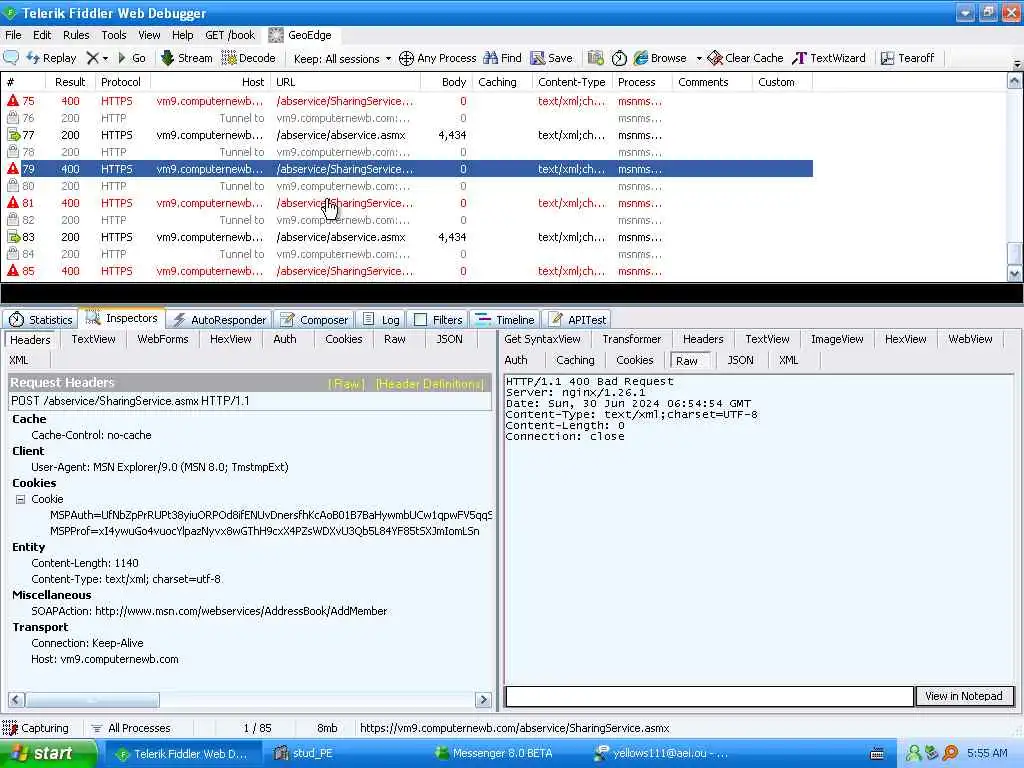Viewport: 1024px width, 768px height.
Task: Click the GET /book menu item
Action: (x=230, y=35)
